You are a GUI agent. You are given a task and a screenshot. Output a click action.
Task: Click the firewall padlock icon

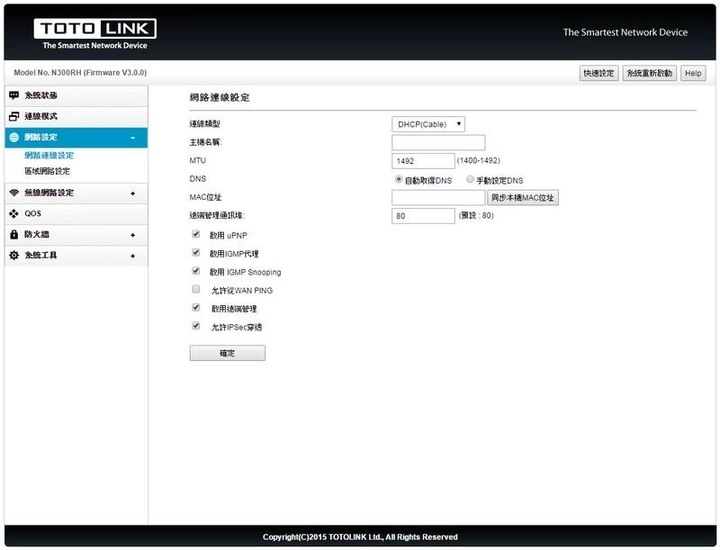(14, 234)
